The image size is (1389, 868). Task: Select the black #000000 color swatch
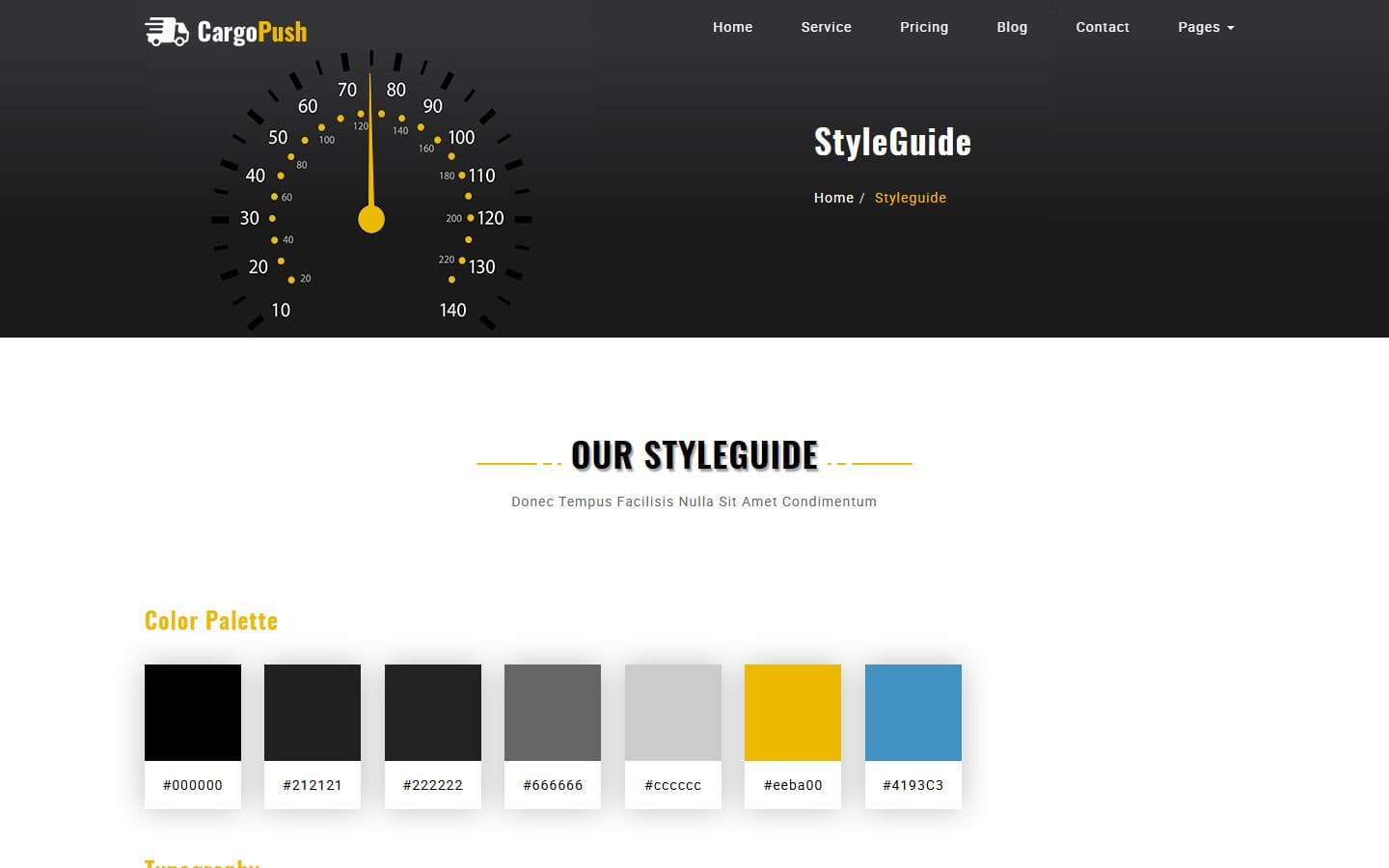pyautogui.click(x=193, y=713)
